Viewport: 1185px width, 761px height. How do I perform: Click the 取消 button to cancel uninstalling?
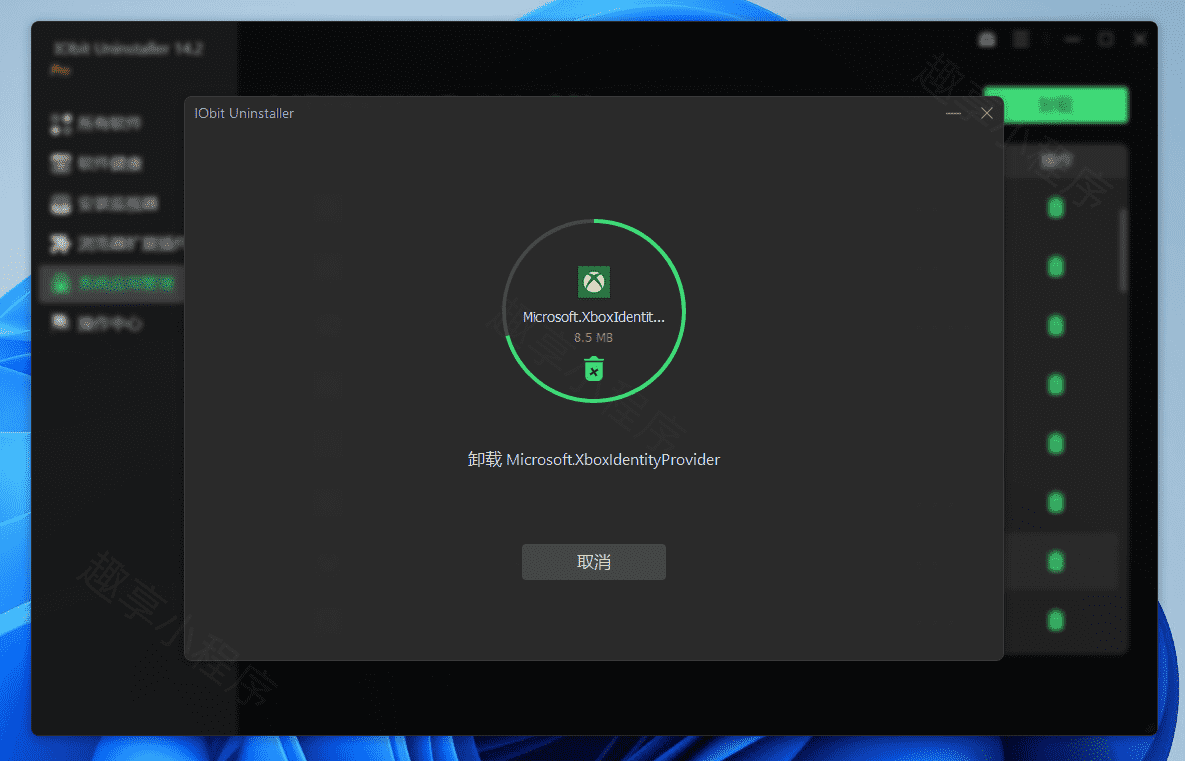click(x=593, y=561)
